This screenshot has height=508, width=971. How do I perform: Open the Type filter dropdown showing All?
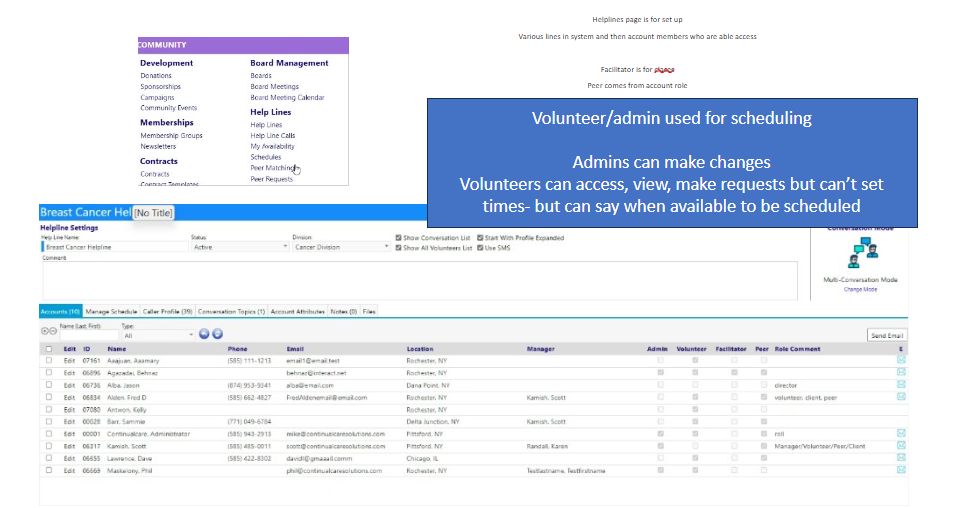point(158,336)
